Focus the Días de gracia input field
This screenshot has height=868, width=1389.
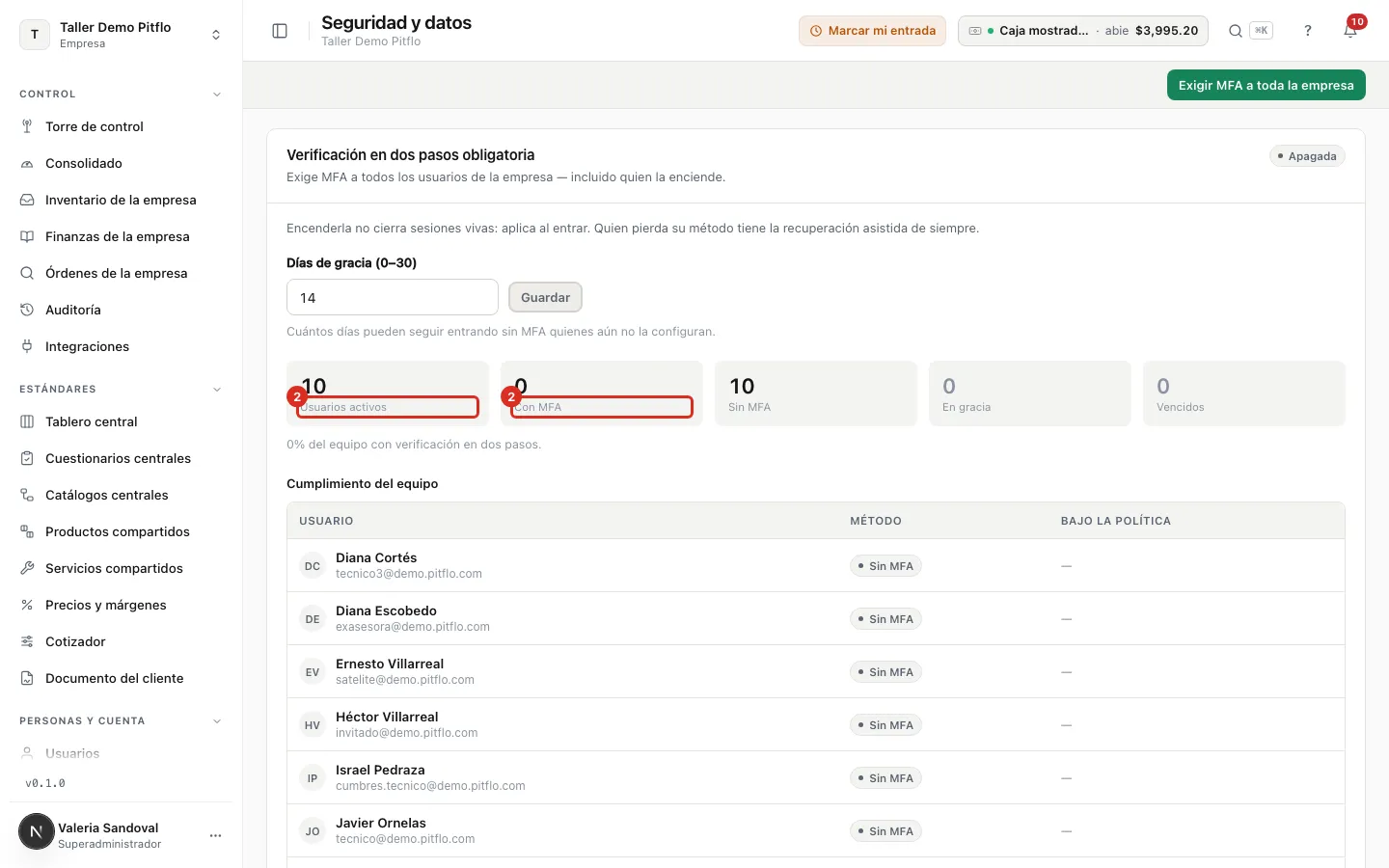click(x=393, y=297)
